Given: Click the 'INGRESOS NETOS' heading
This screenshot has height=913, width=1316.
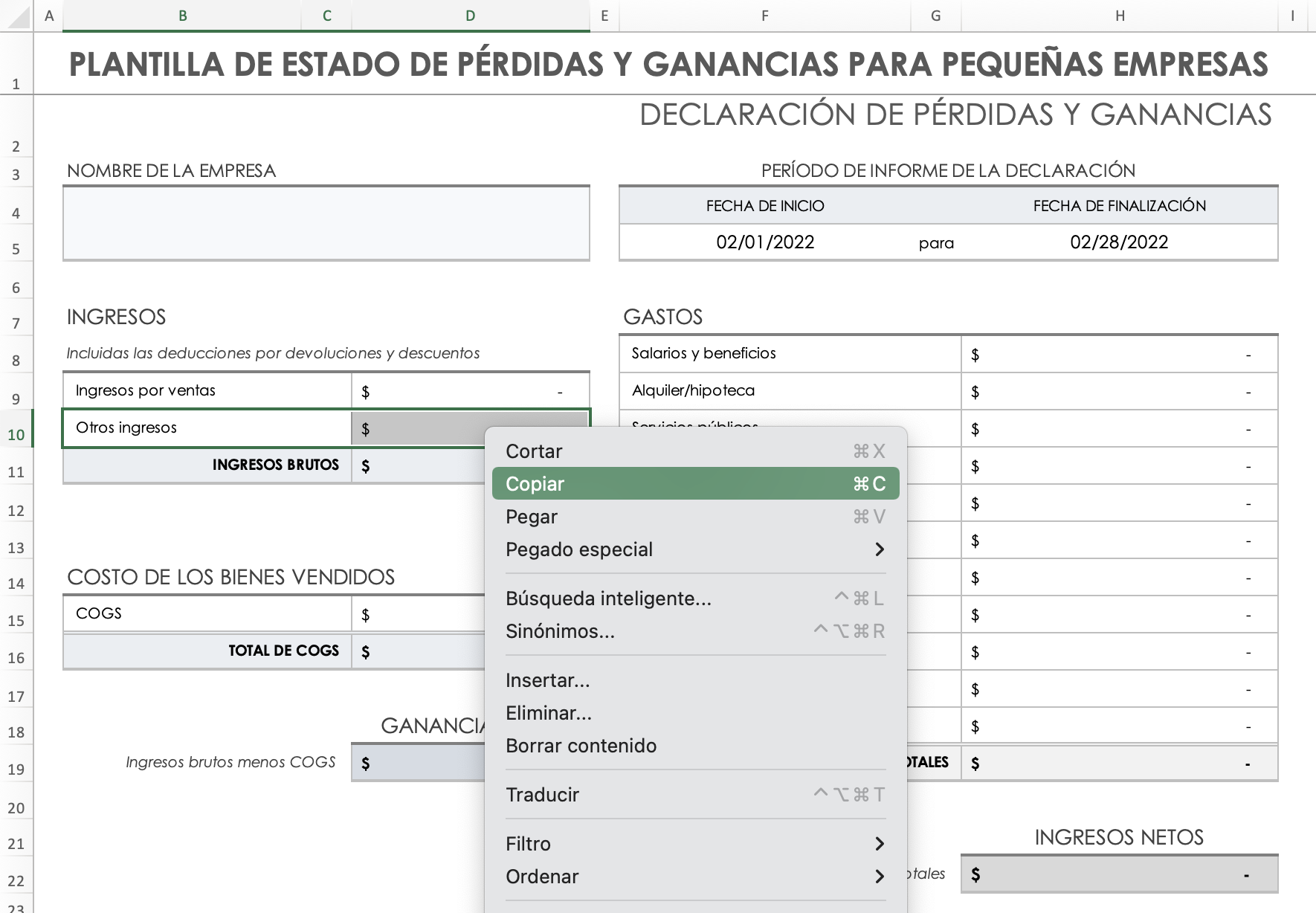Looking at the screenshot, I should 1119,838.
